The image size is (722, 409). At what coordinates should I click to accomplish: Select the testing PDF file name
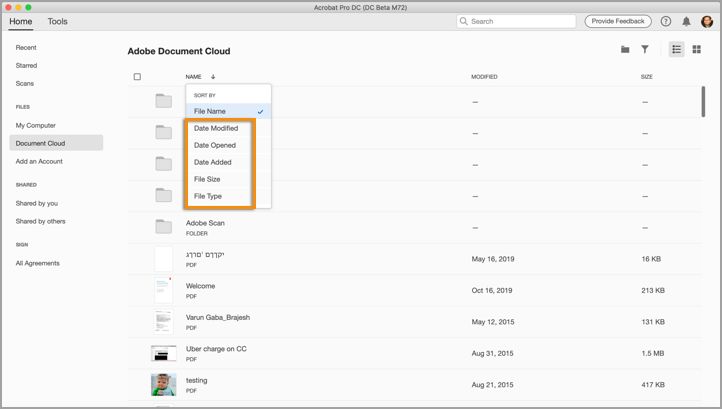197,380
